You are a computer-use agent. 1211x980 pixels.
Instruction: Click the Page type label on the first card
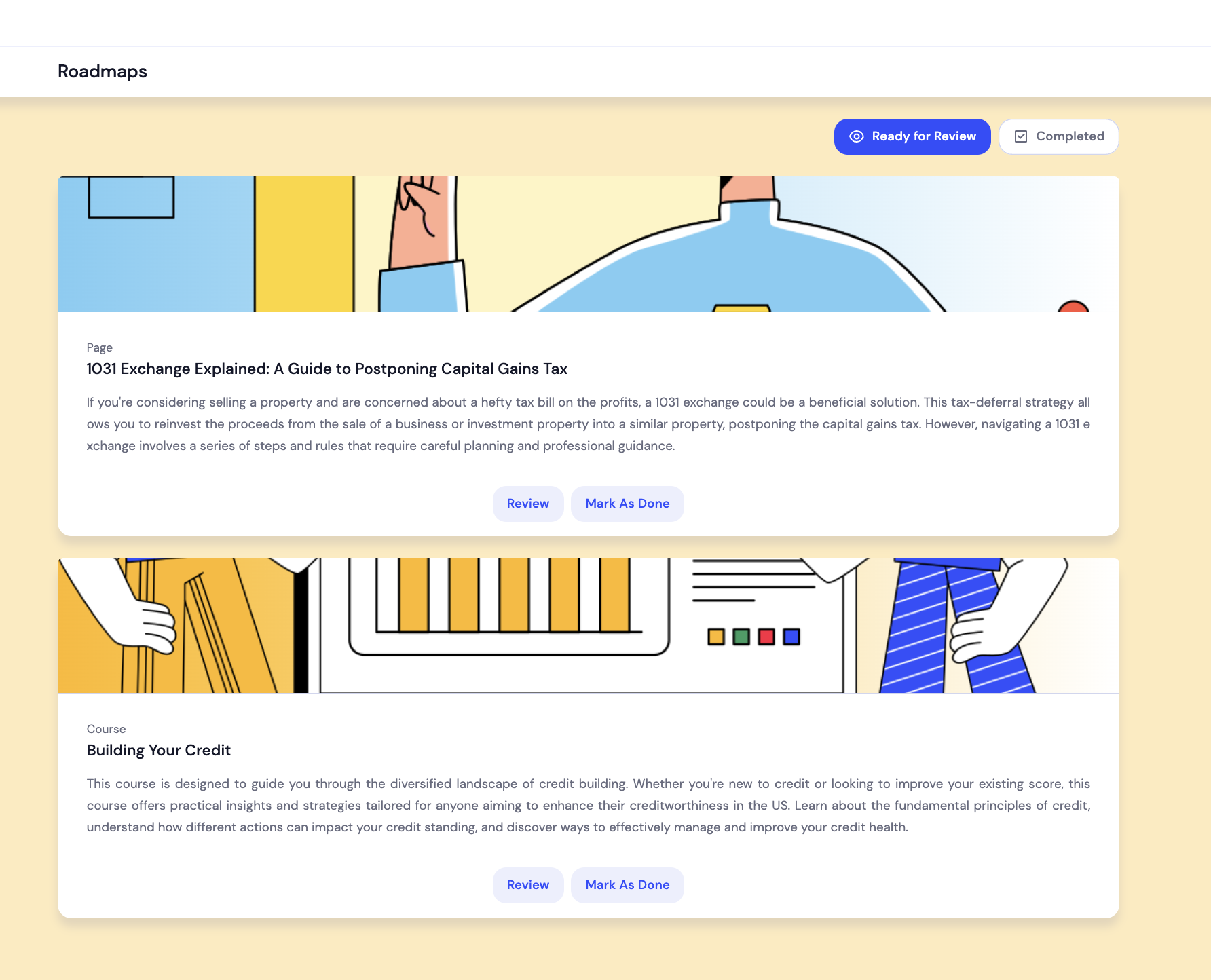pos(99,347)
